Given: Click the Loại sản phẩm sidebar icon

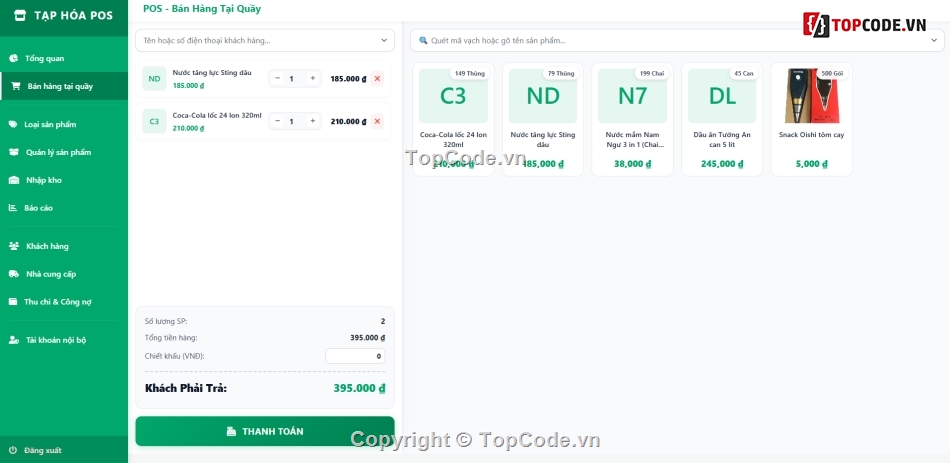Looking at the screenshot, I should point(14,124).
